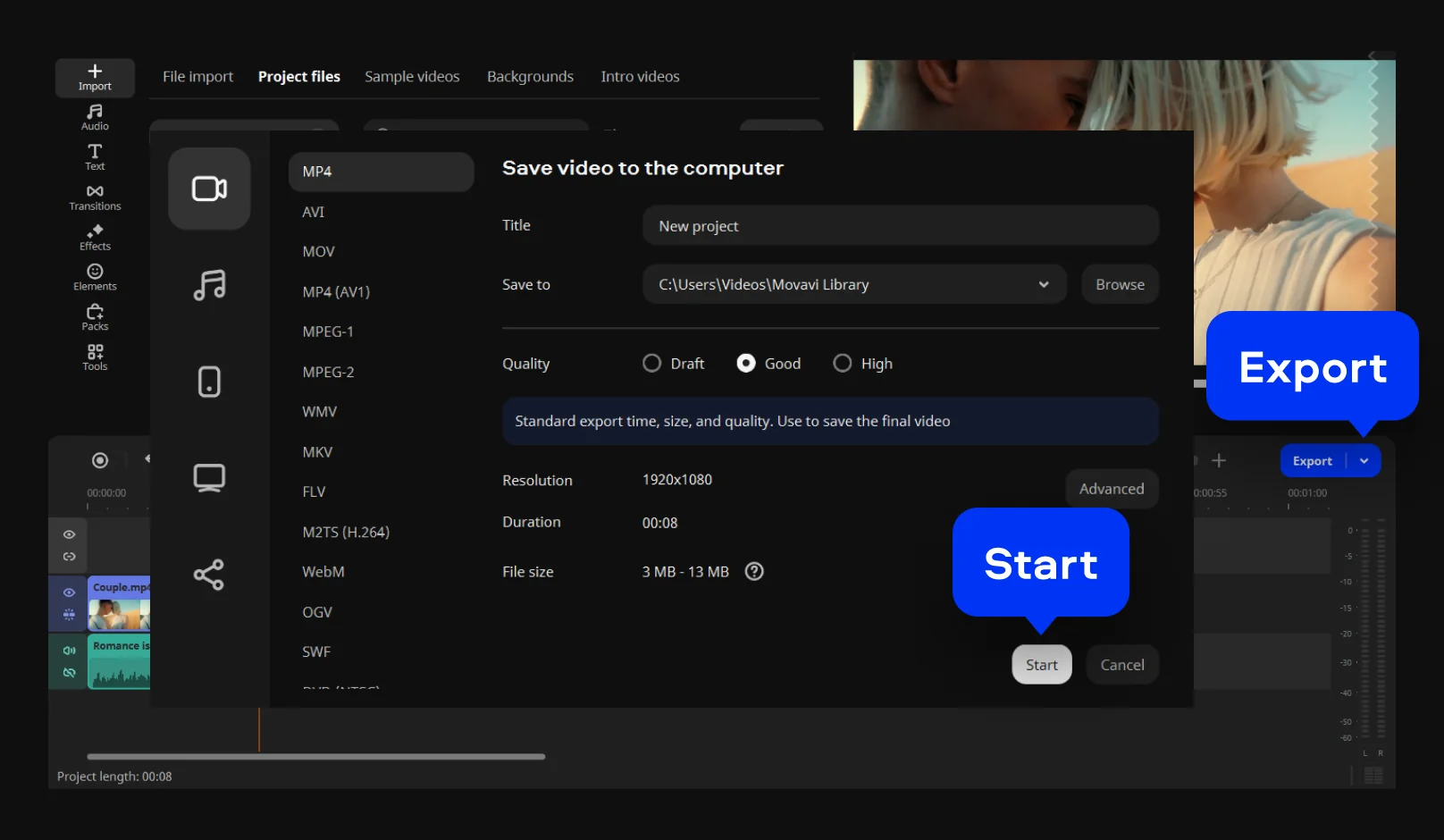Choose the mobile device export icon
The image size is (1444, 840).
click(x=209, y=382)
